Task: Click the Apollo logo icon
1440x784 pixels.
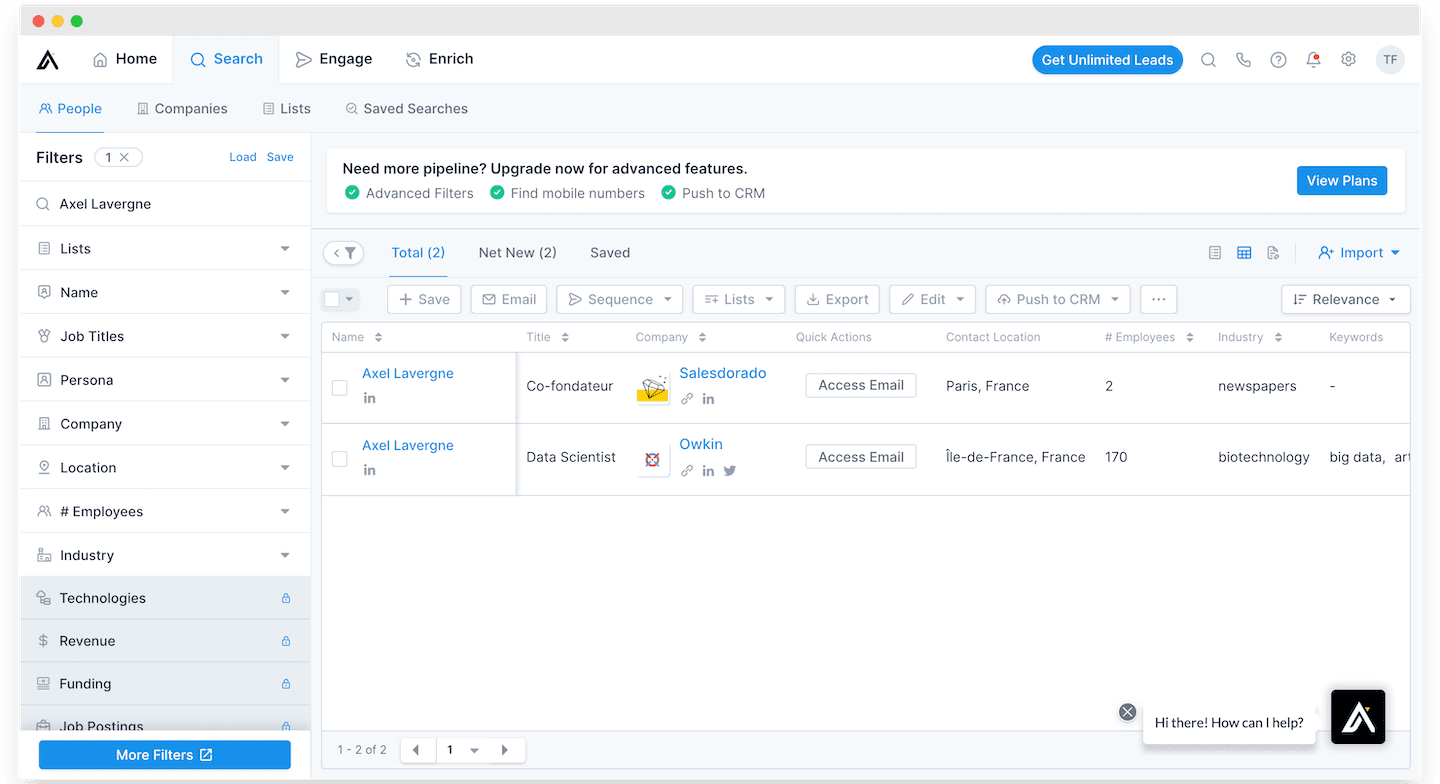Action: pos(48,60)
